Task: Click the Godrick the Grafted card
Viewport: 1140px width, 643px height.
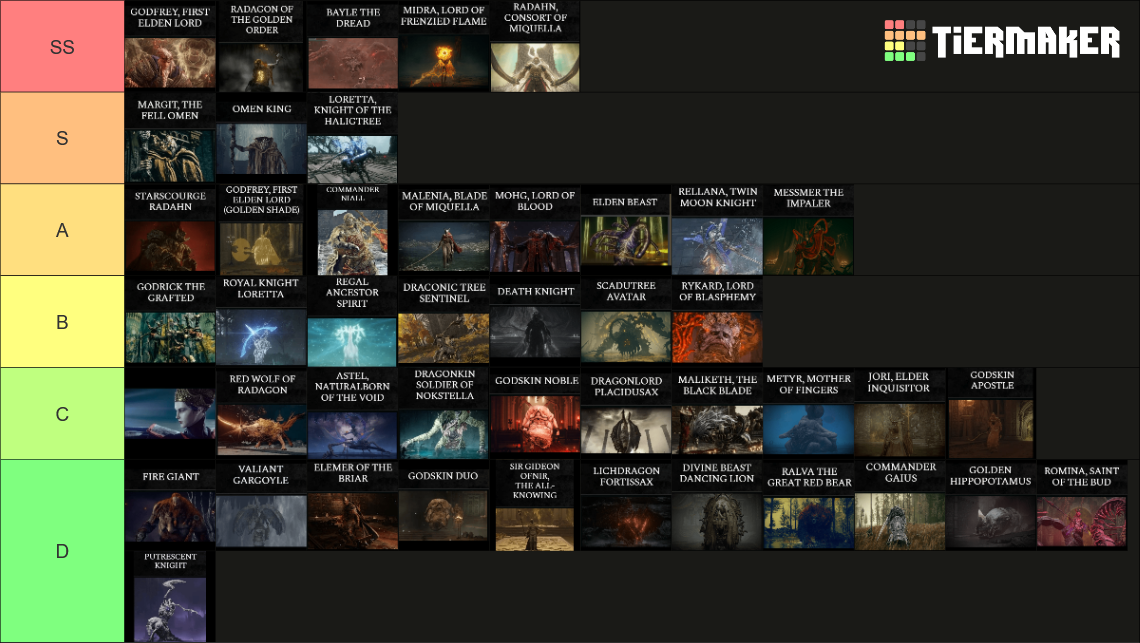Action: tap(170, 322)
